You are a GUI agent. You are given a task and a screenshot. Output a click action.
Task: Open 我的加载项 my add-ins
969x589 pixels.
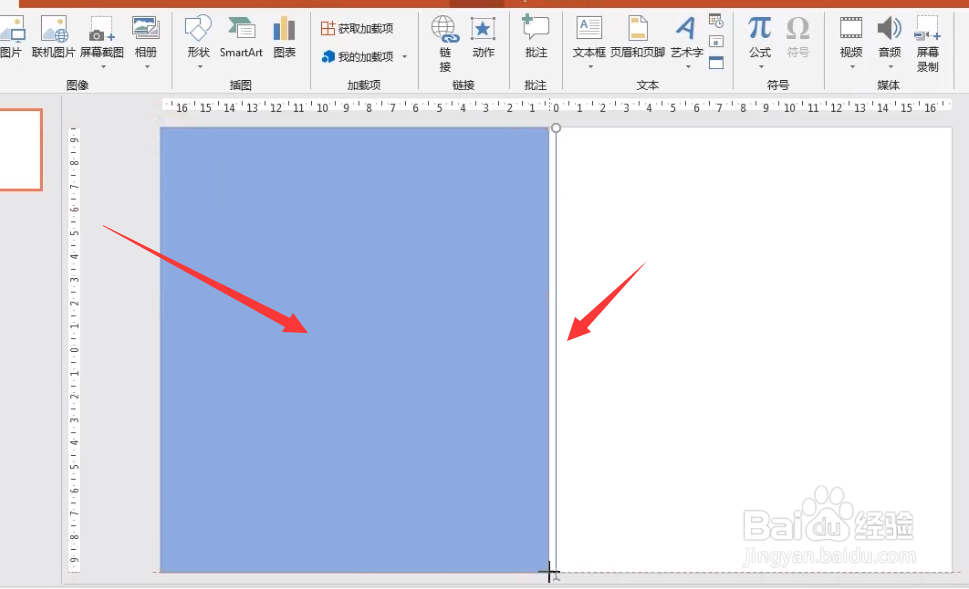pyautogui.click(x=358, y=57)
